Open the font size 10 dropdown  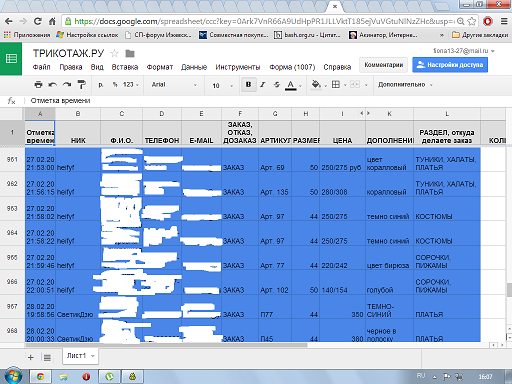223,85
